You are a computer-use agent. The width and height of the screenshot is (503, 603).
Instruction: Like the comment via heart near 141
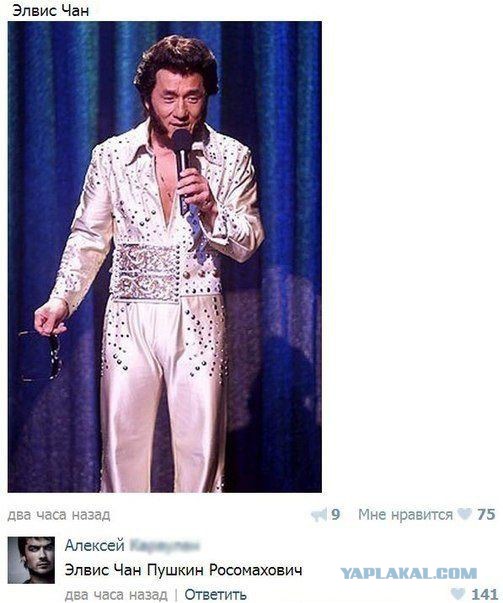click(x=458, y=593)
